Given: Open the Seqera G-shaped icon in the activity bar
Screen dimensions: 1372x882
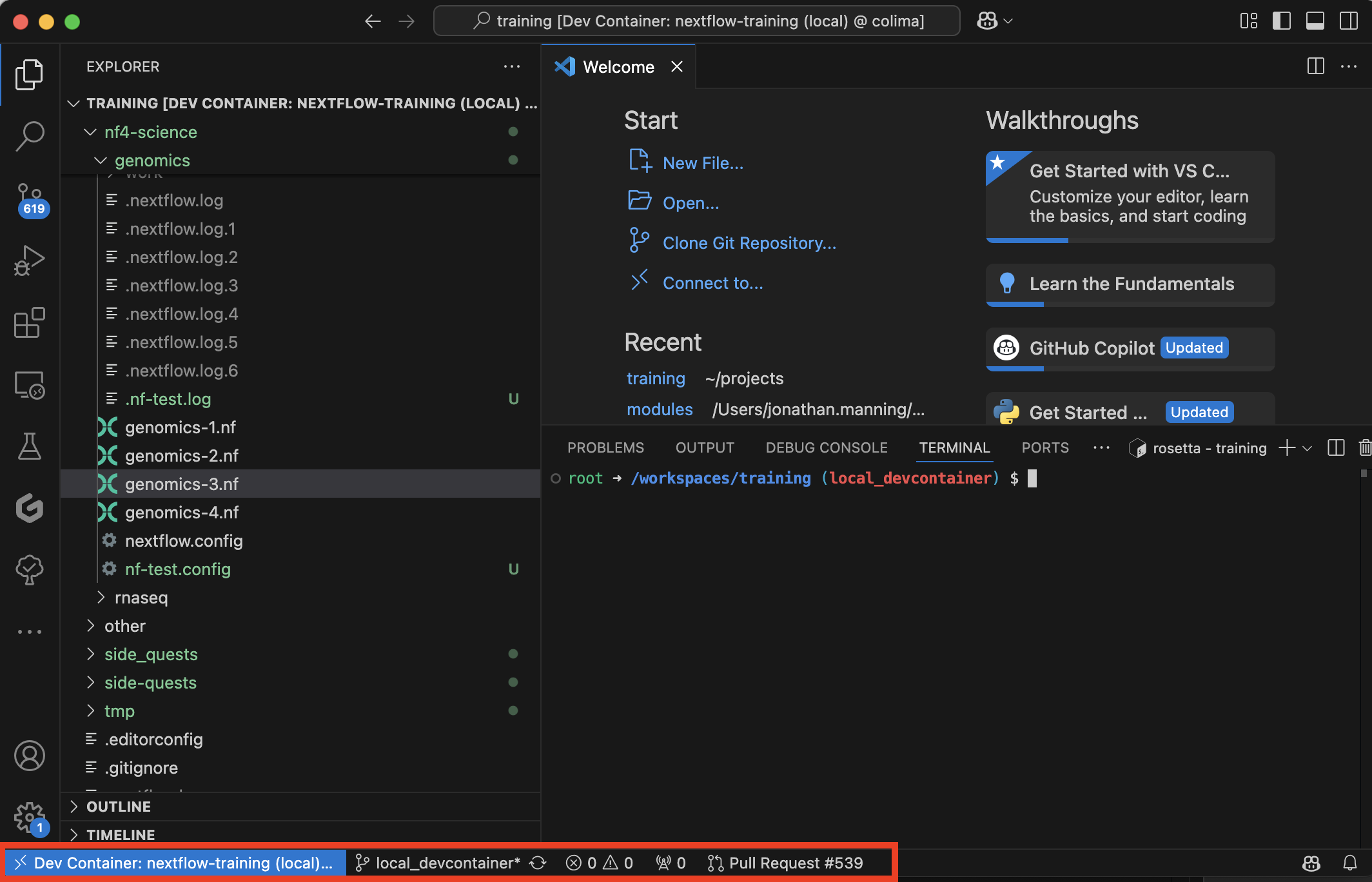Looking at the screenshot, I should [30, 508].
